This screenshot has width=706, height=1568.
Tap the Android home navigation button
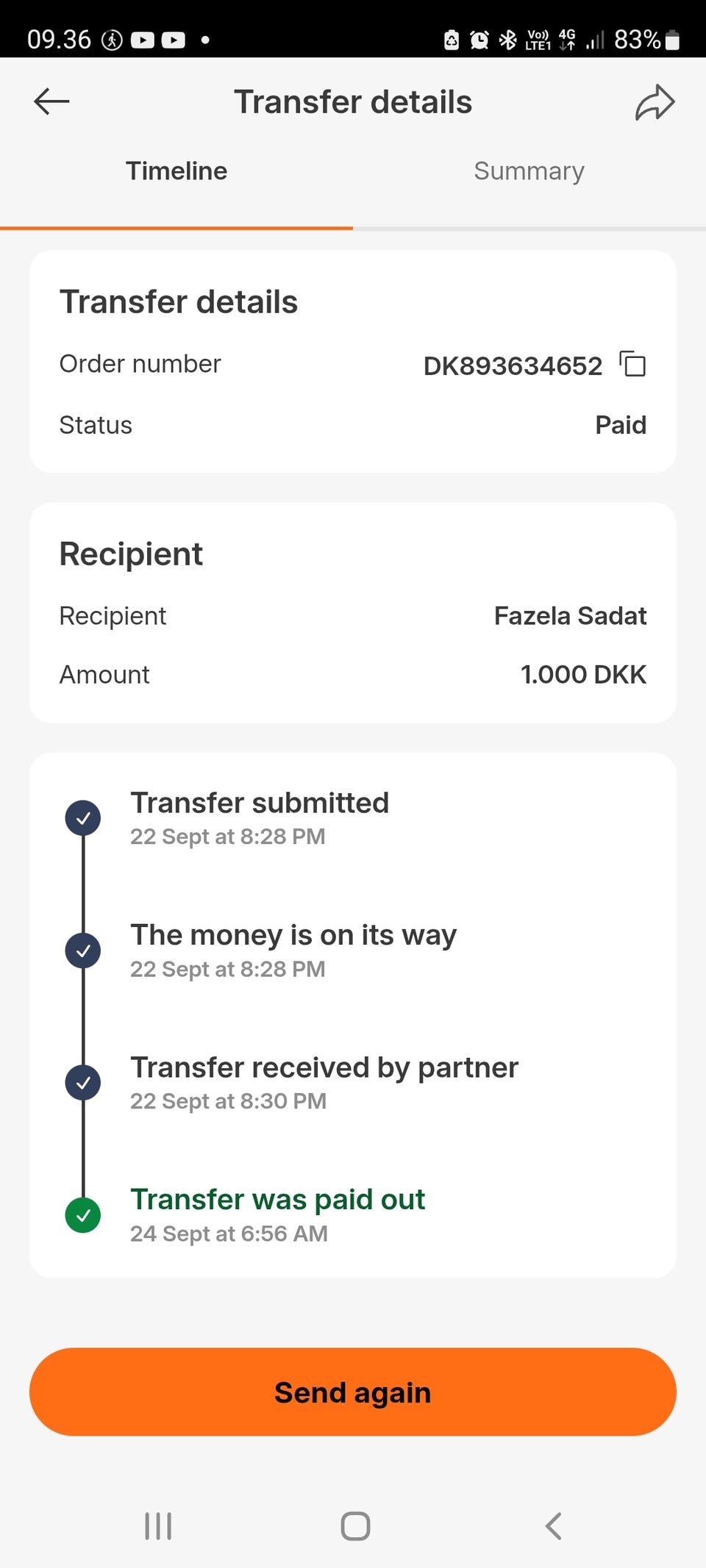click(x=355, y=1526)
